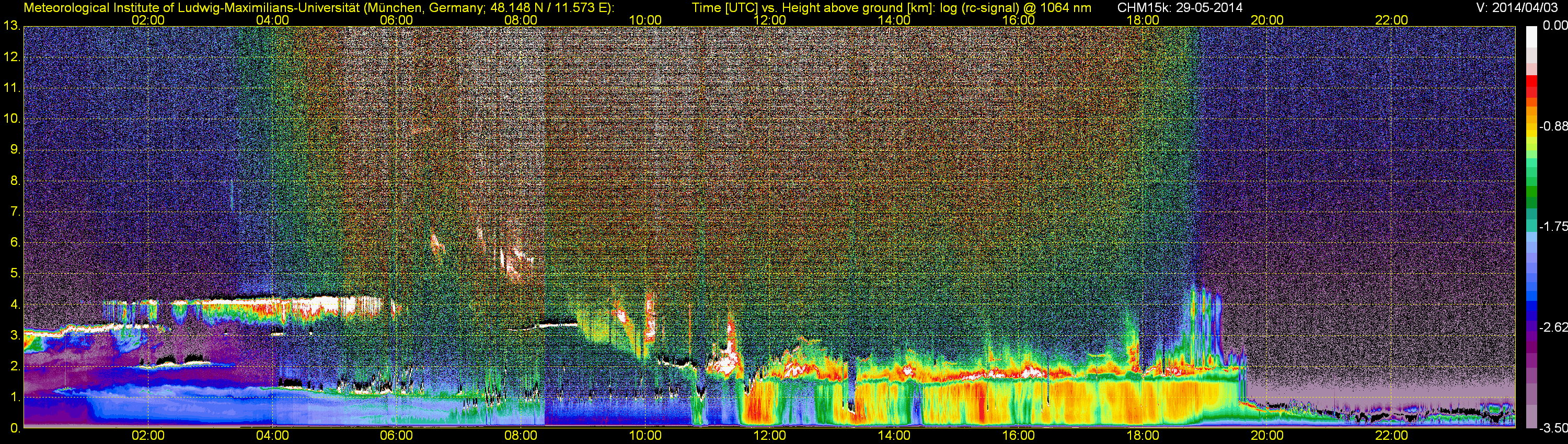
Task: Click the '-0.88' colorbar scale value
Action: tap(1553, 126)
